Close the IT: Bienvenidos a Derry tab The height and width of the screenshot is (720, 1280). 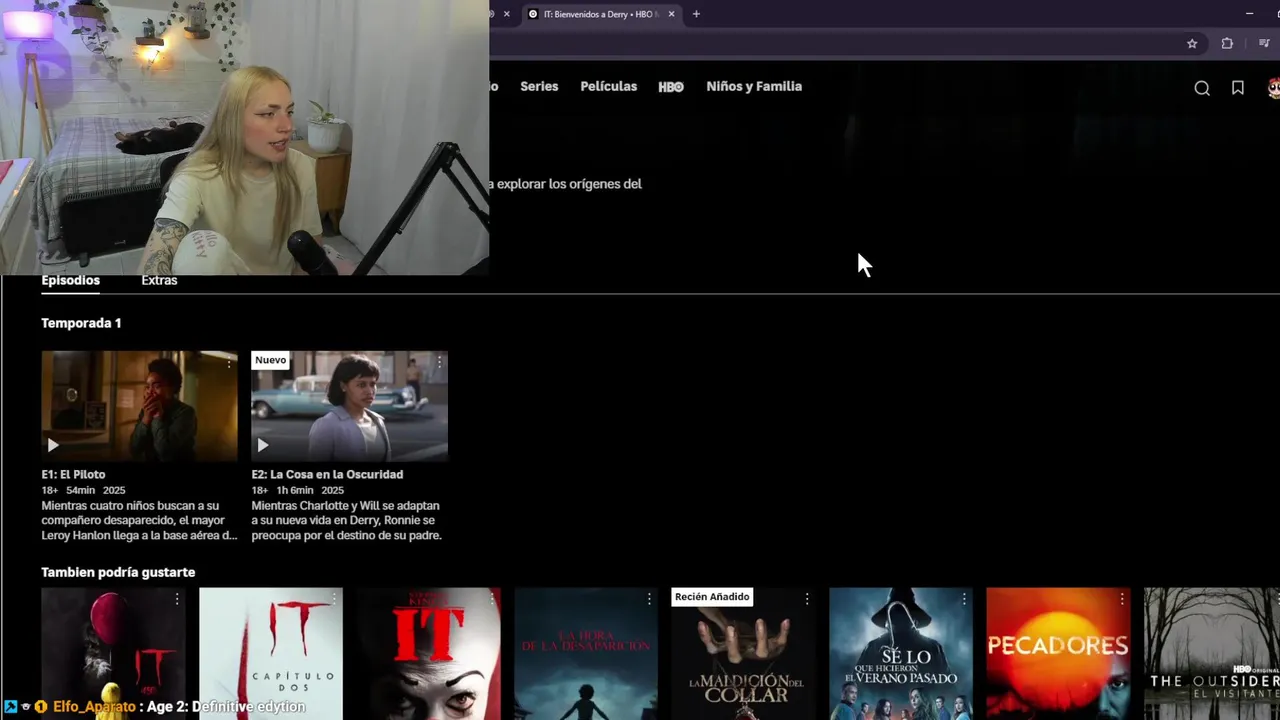671,14
